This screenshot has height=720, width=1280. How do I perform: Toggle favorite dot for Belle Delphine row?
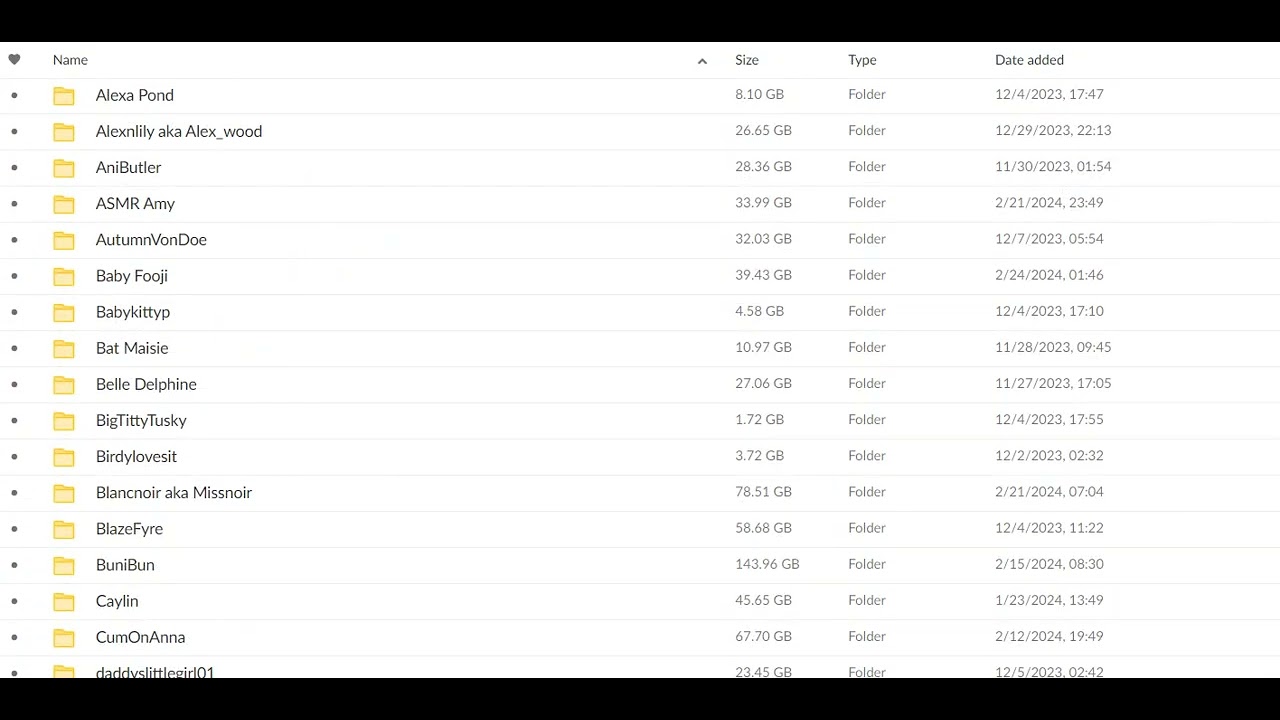(14, 384)
